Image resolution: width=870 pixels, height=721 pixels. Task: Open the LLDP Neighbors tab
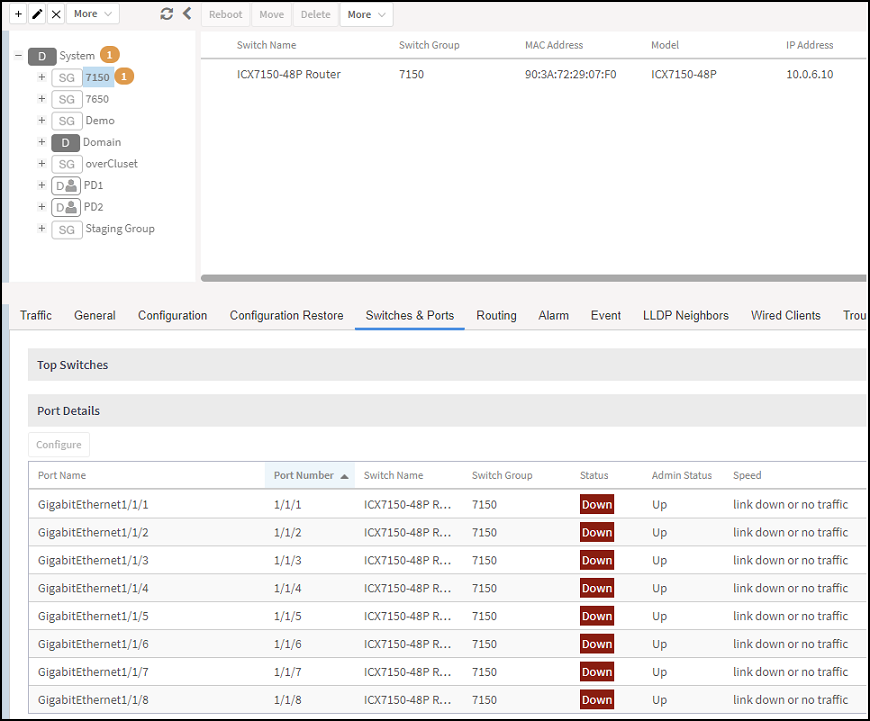pyautogui.click(x=685, y=315)
